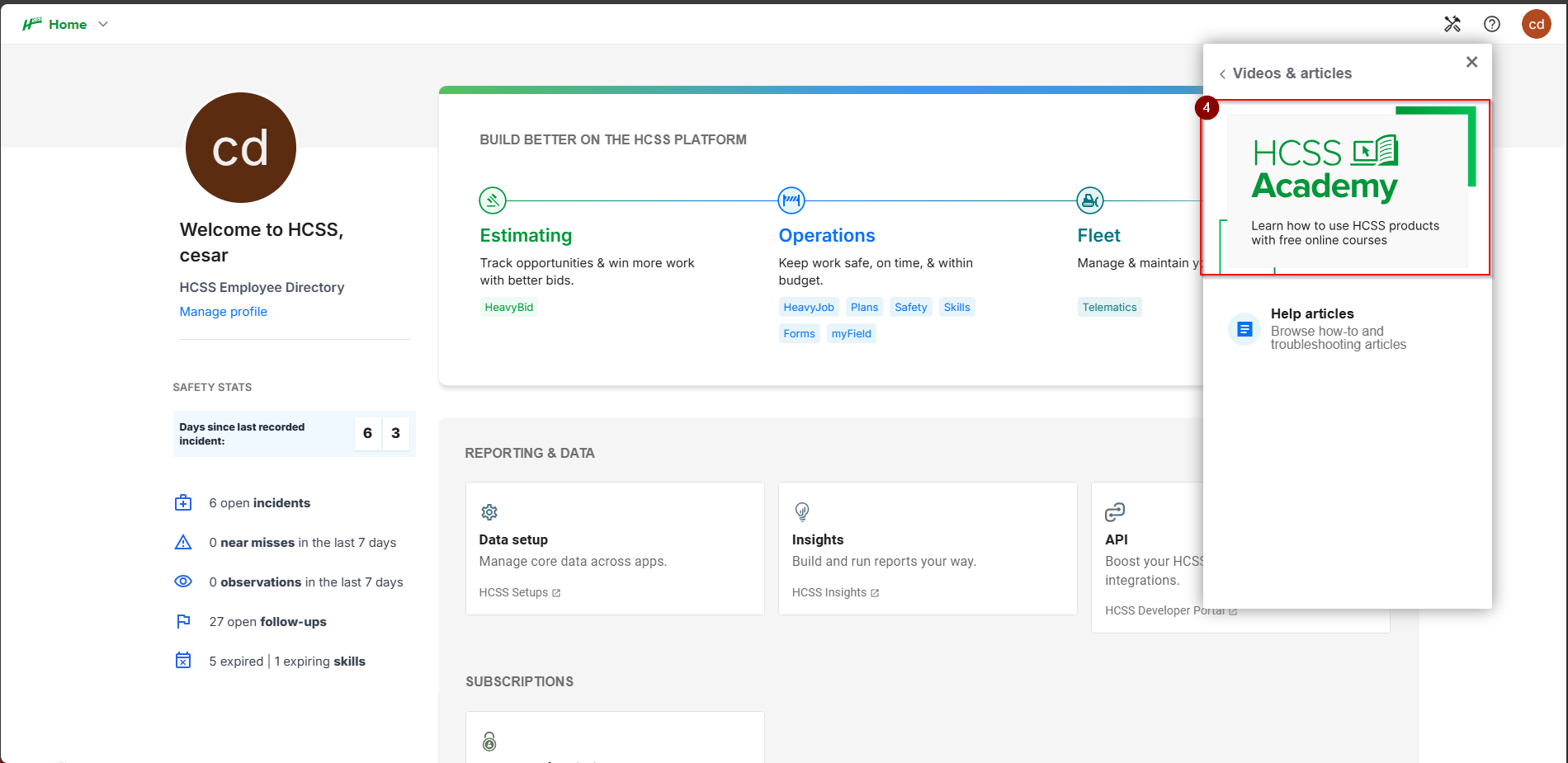Expand the Home navigation dropdown
This screenshot has width=1568, height=763.
click(103, 25)
